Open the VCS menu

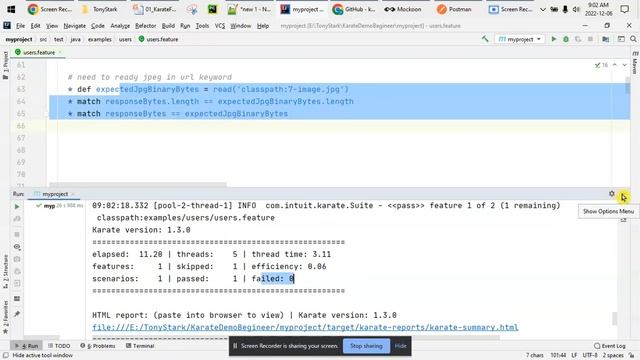tap(220, 26)
